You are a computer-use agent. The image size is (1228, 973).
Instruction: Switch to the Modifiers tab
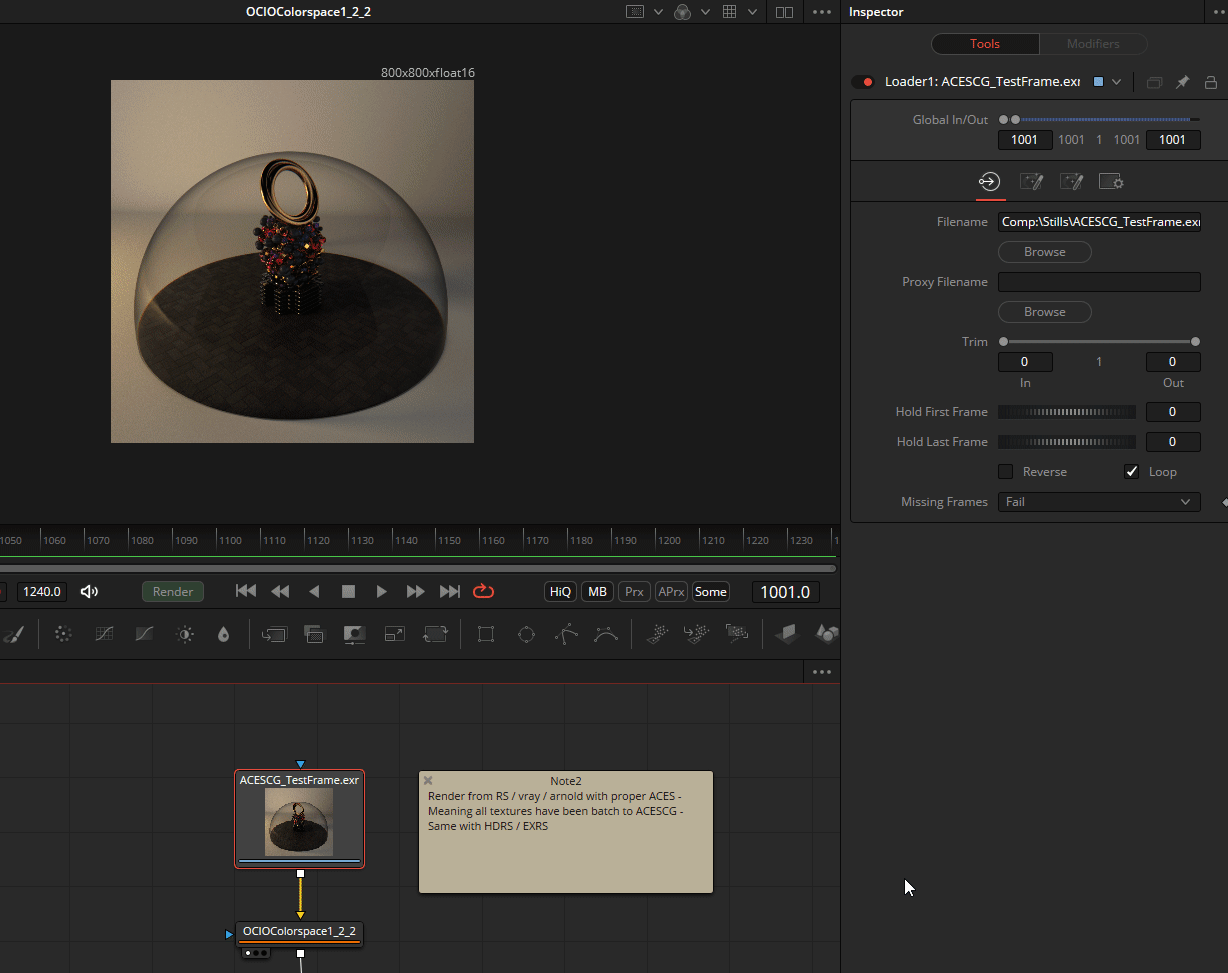point(1092,44)
